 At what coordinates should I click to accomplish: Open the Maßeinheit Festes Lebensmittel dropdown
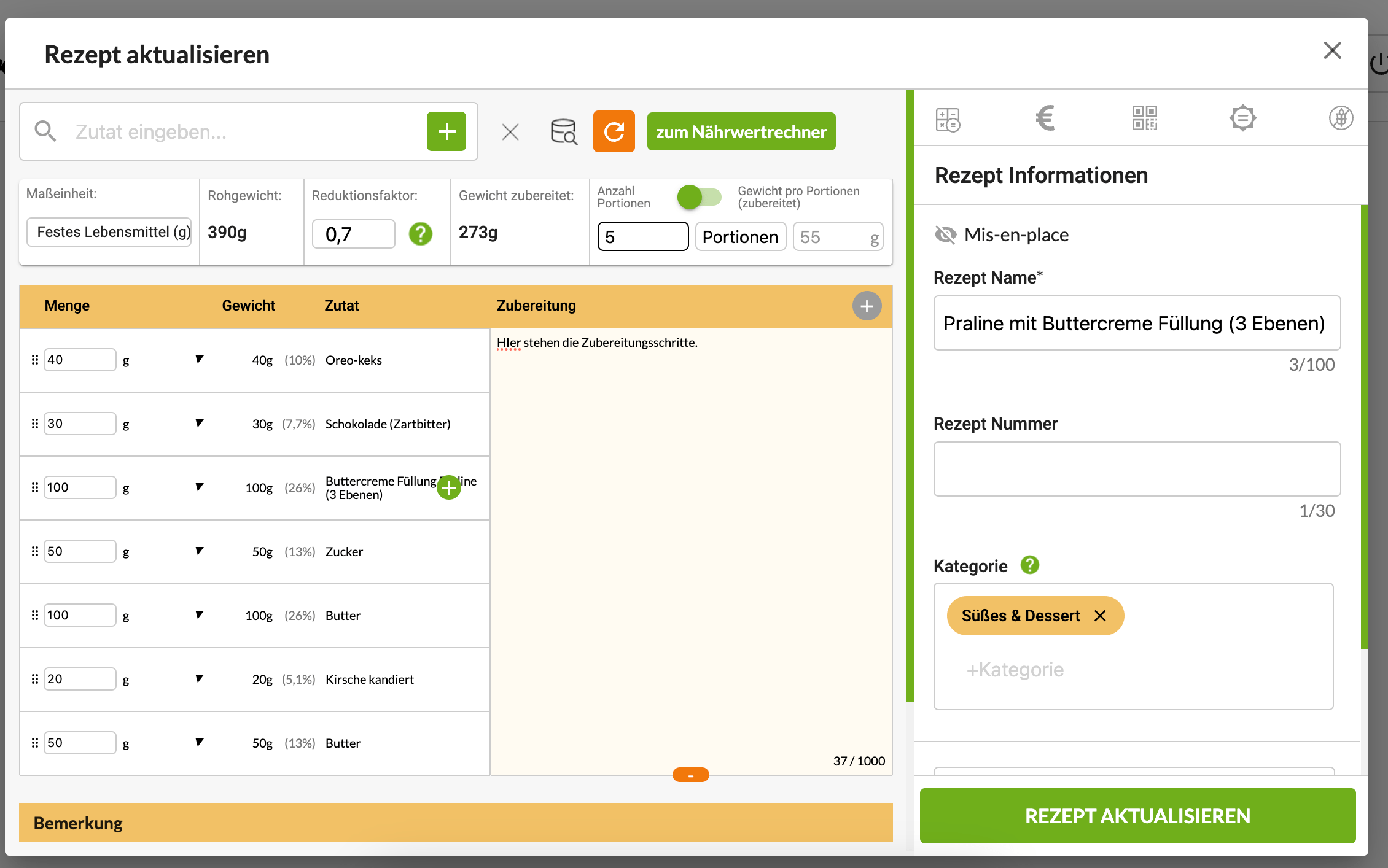(109, 232)
